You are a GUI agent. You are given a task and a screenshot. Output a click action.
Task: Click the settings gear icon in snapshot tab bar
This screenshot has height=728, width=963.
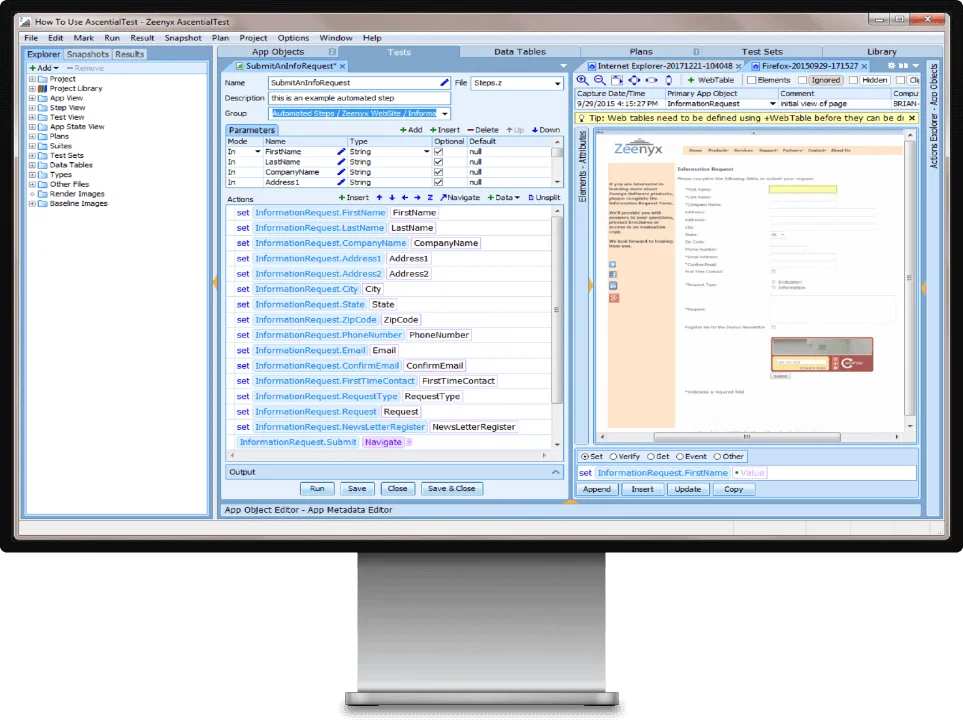click(890, 65)
